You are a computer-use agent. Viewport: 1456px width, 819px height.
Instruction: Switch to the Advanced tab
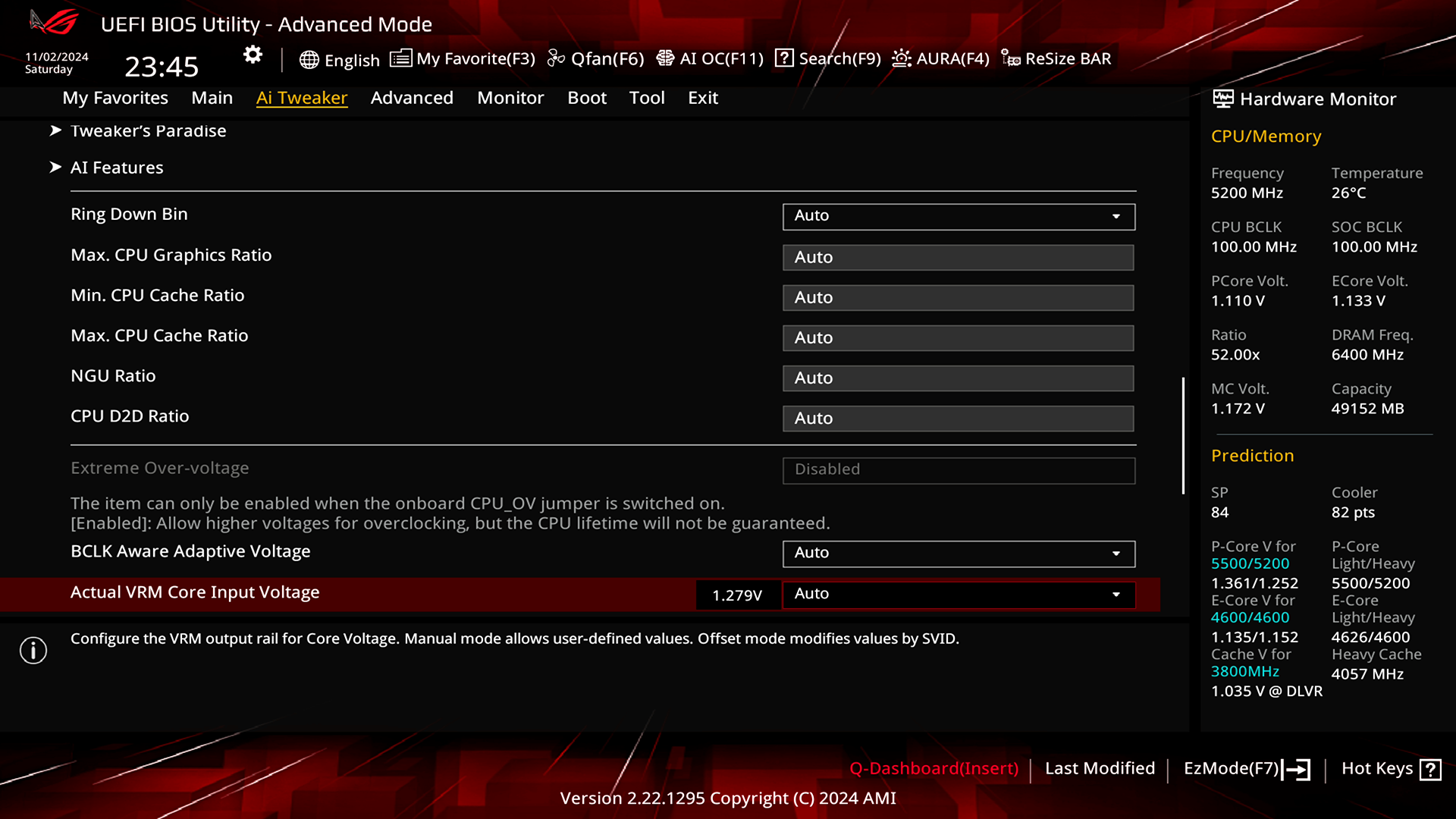pos(412,98)
